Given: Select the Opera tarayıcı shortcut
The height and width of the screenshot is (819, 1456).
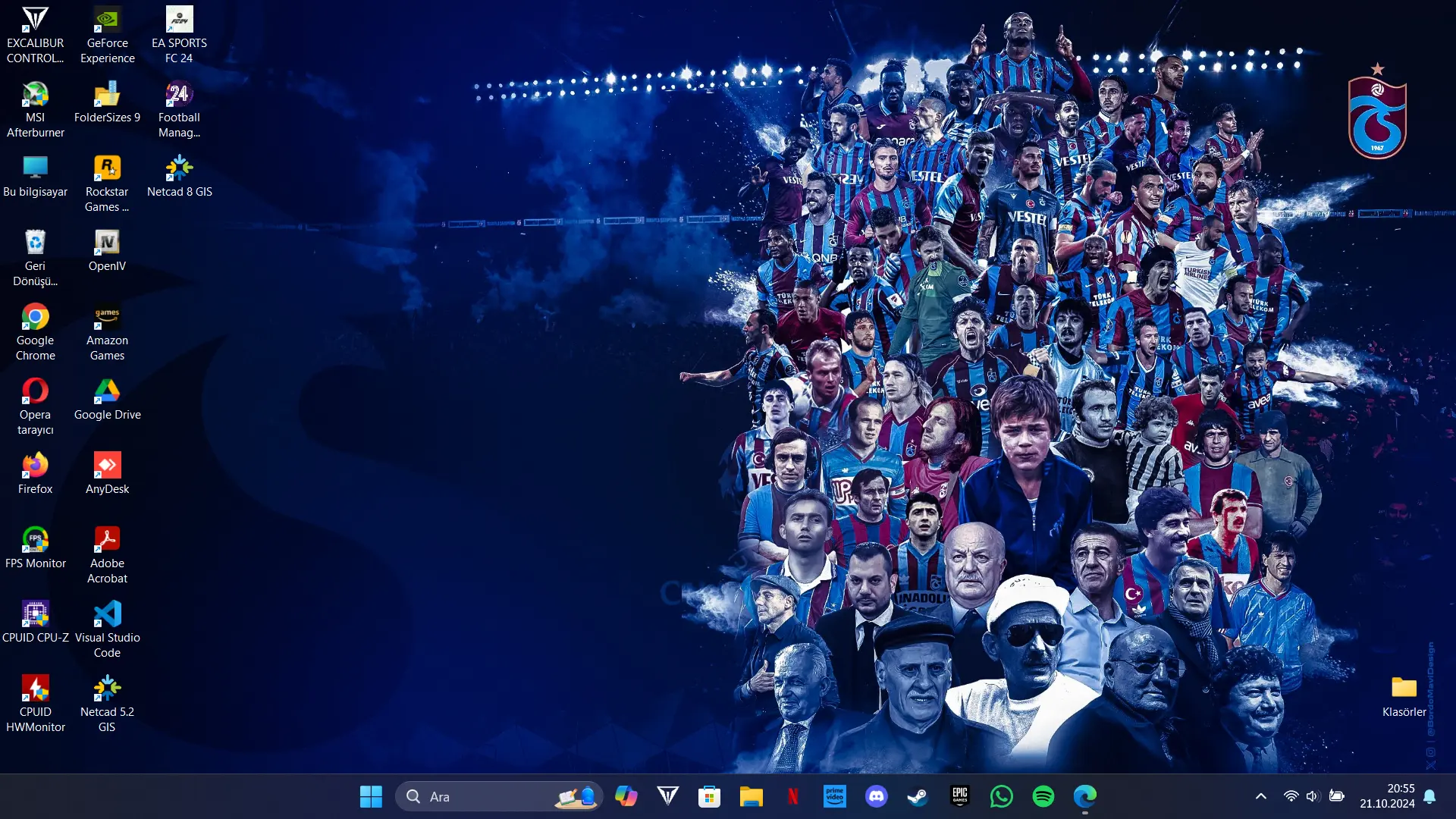Looking at the screenshot, I should coord(35,406).
